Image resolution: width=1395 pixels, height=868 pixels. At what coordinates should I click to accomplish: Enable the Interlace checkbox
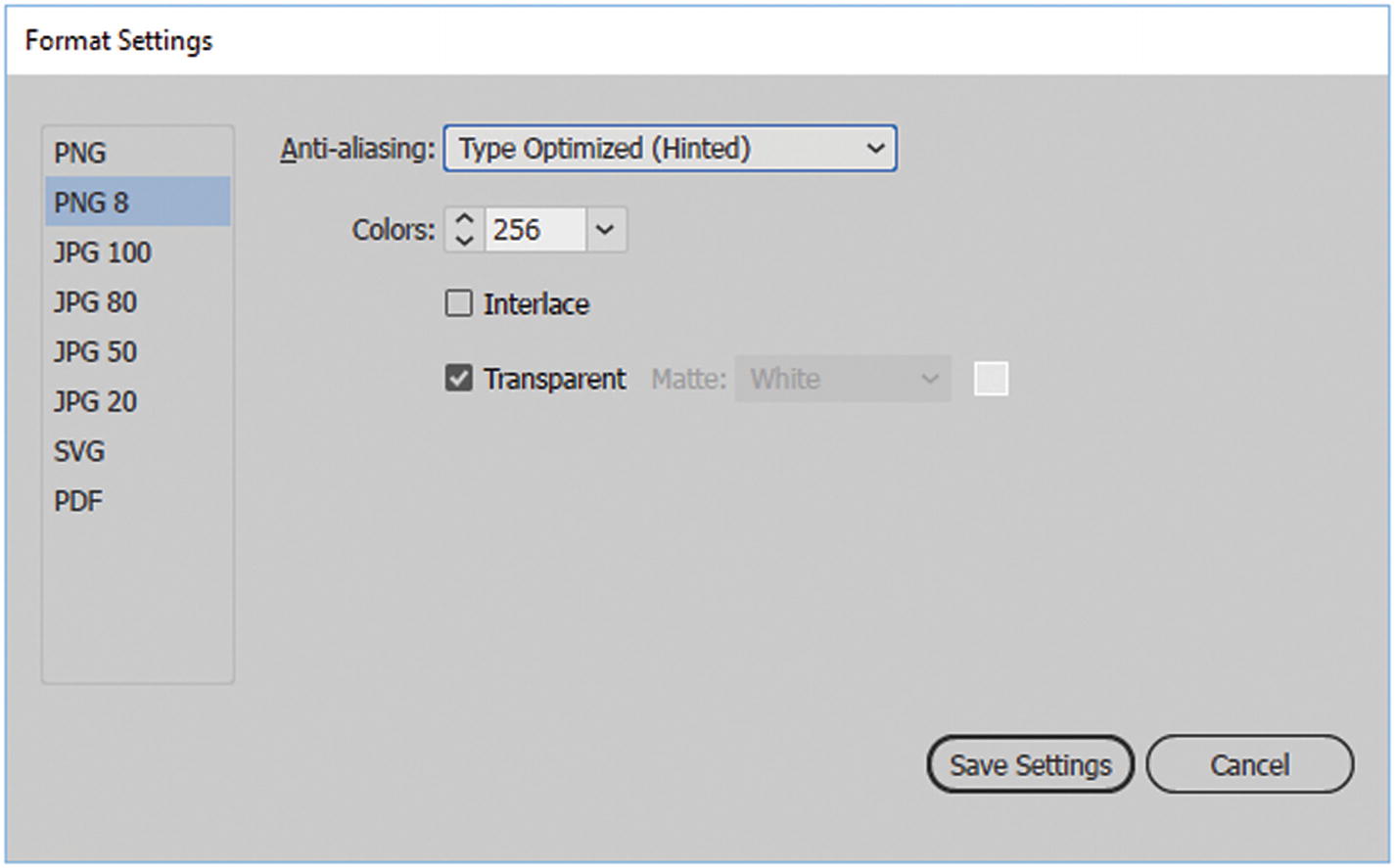(x=459, y=303)
